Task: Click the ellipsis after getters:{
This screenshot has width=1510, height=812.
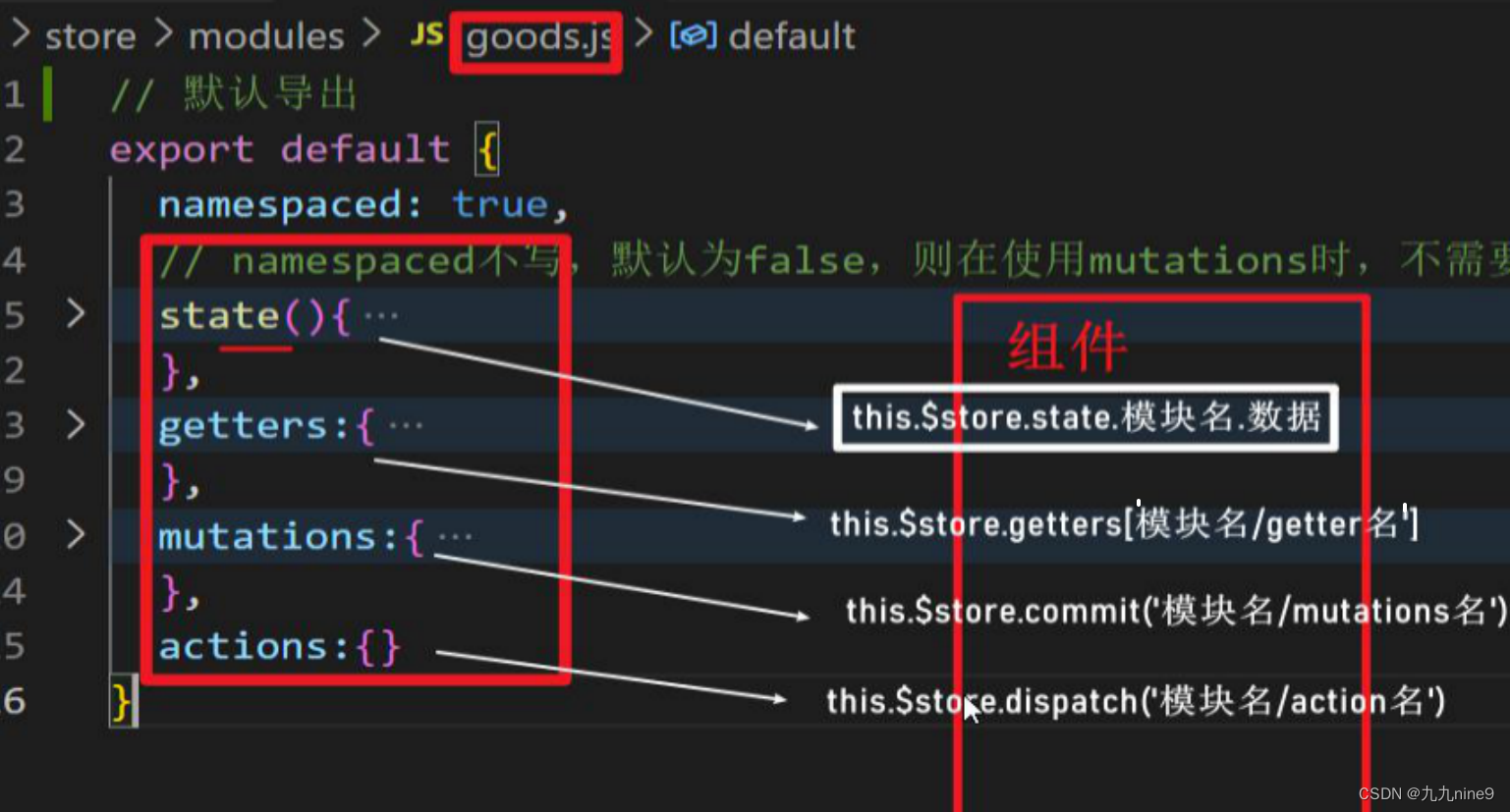Action: pos(406,426)
